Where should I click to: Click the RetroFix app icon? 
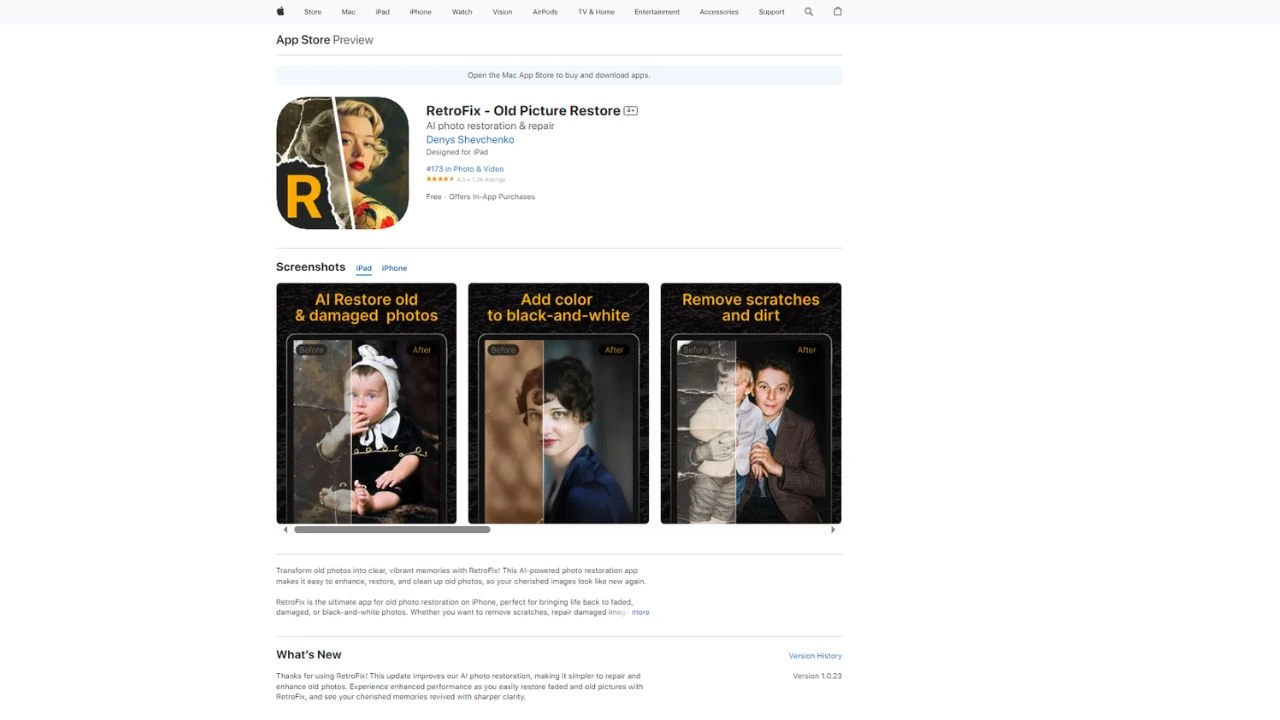tap(342, 163)
